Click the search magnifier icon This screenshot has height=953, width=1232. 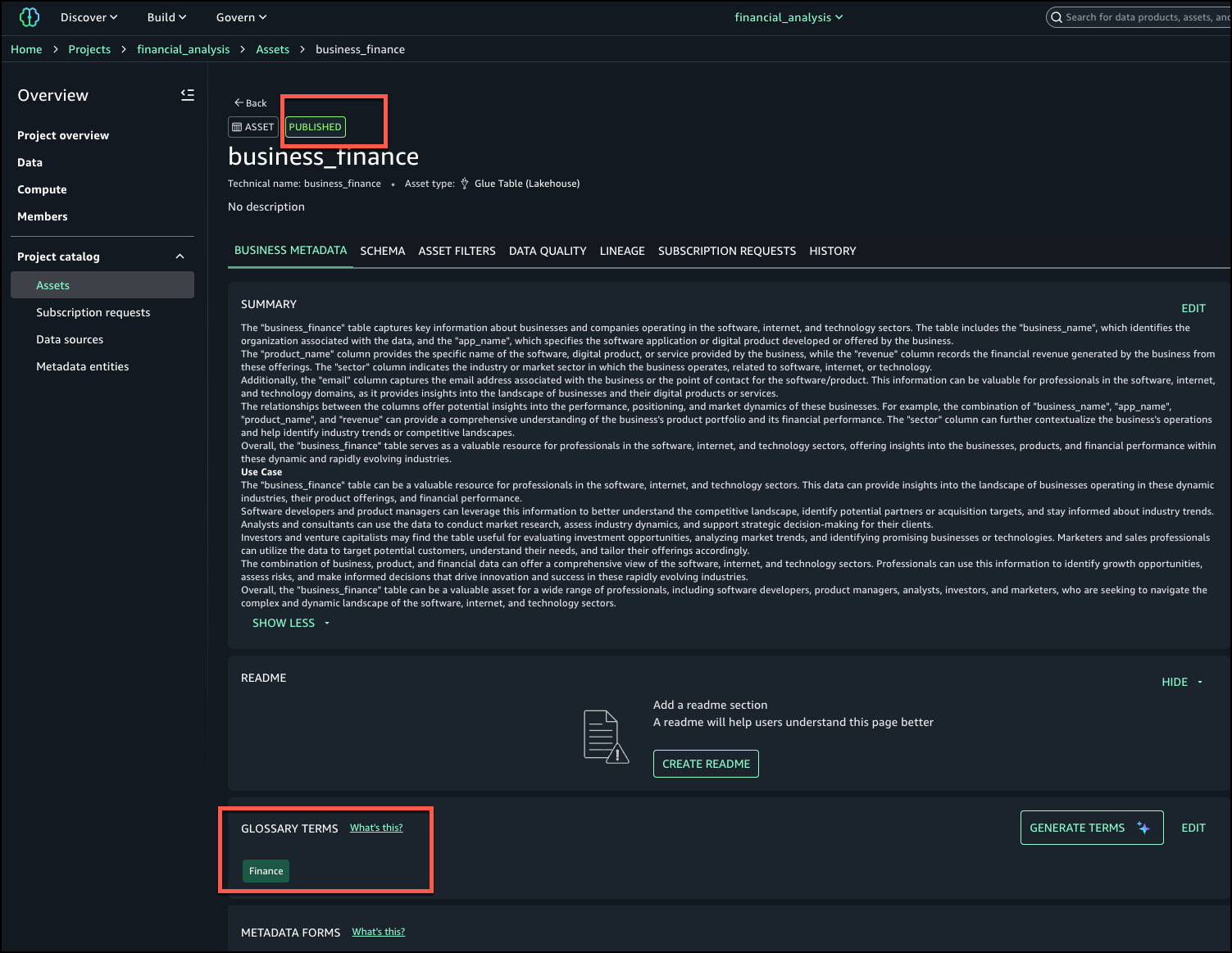pyautogui.click(x=1057, y=17)
